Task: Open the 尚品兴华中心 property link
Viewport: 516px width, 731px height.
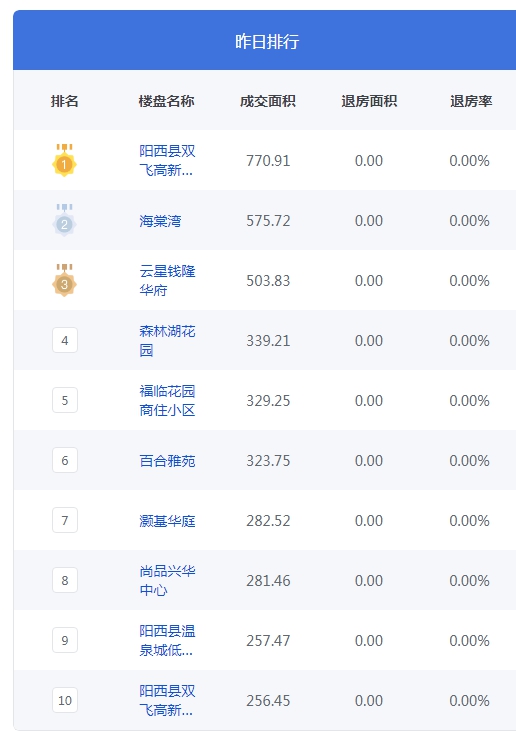Action: [167, 580]
